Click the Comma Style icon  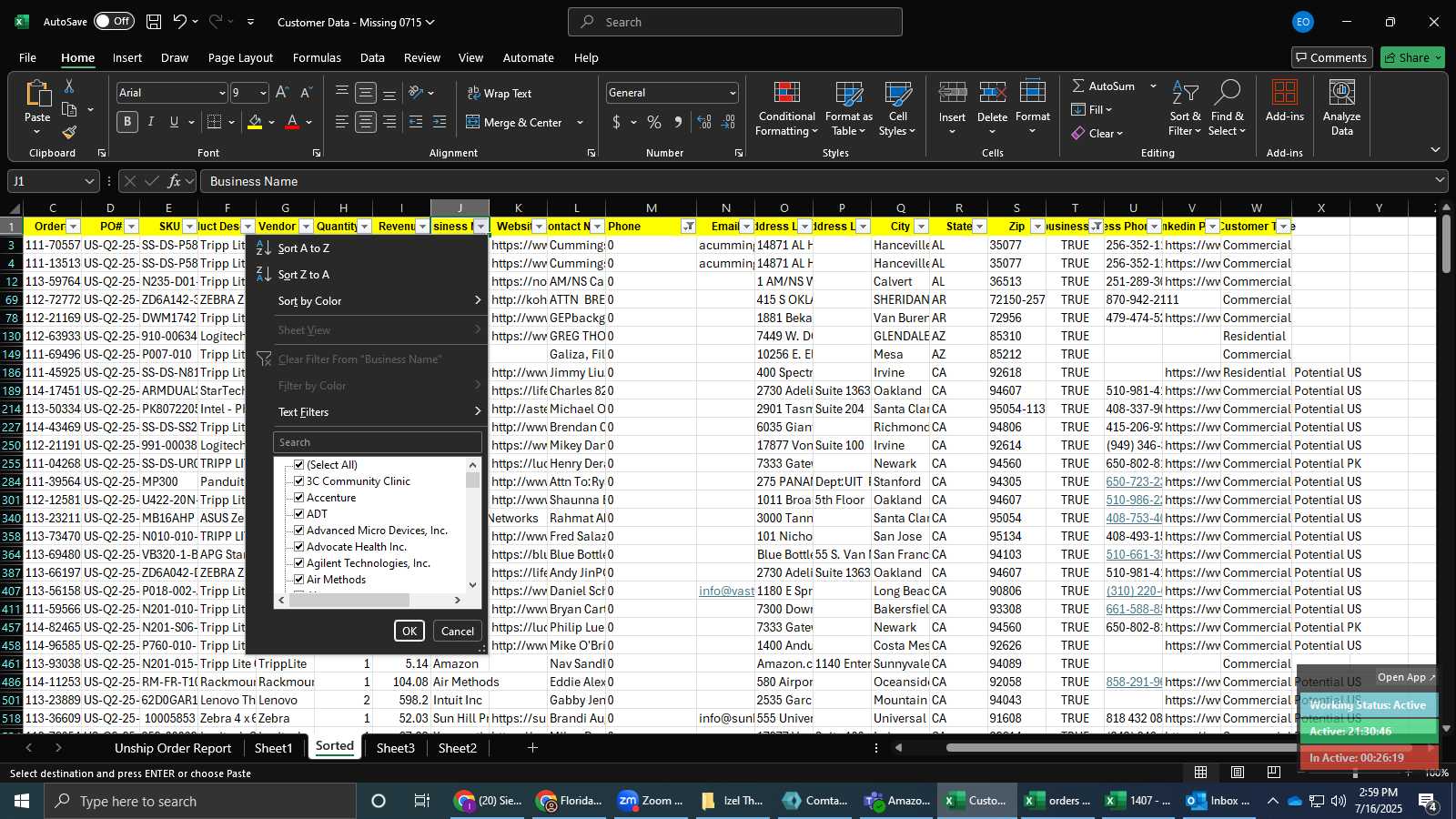click(x=678, y=122)
